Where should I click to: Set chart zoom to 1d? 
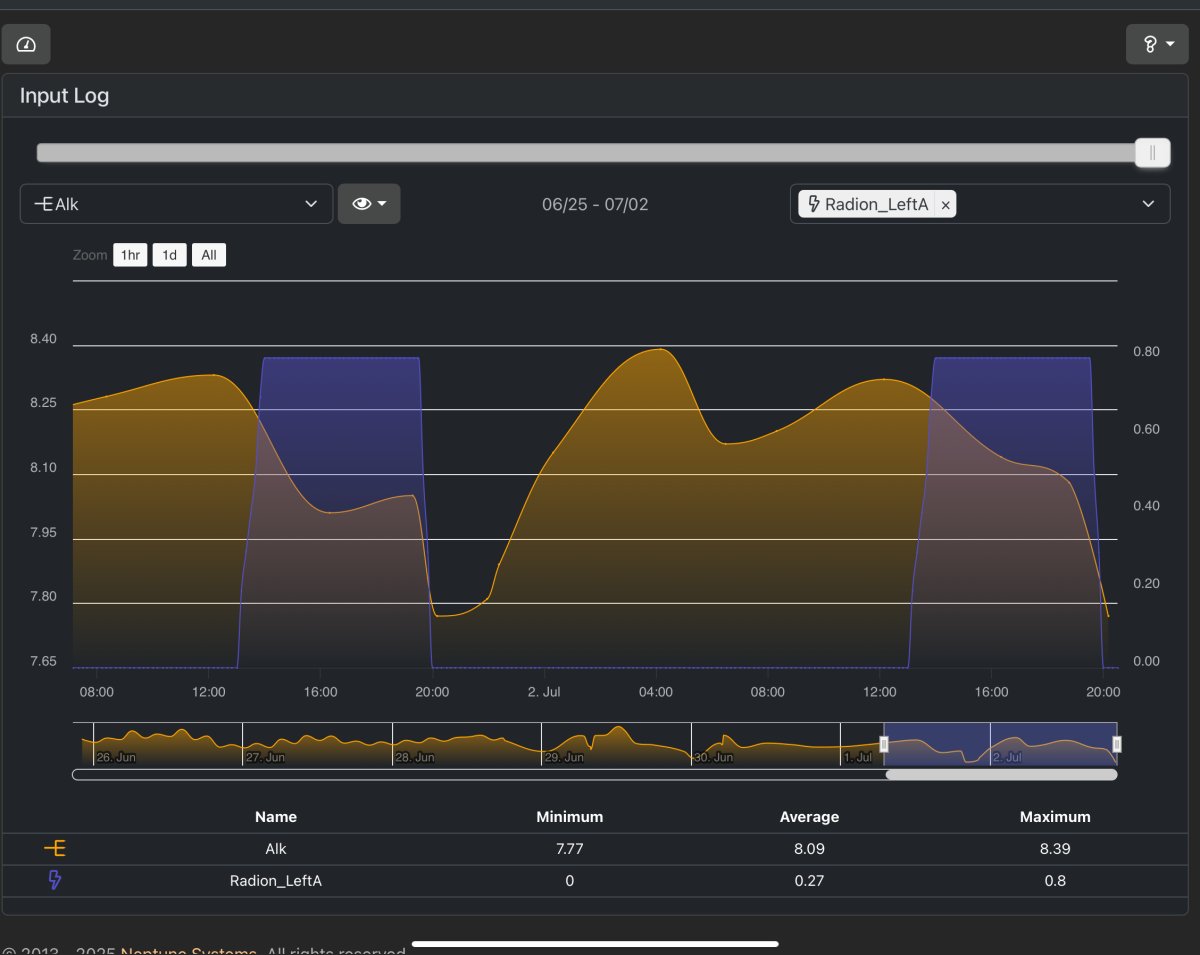[x=170, y=255]
